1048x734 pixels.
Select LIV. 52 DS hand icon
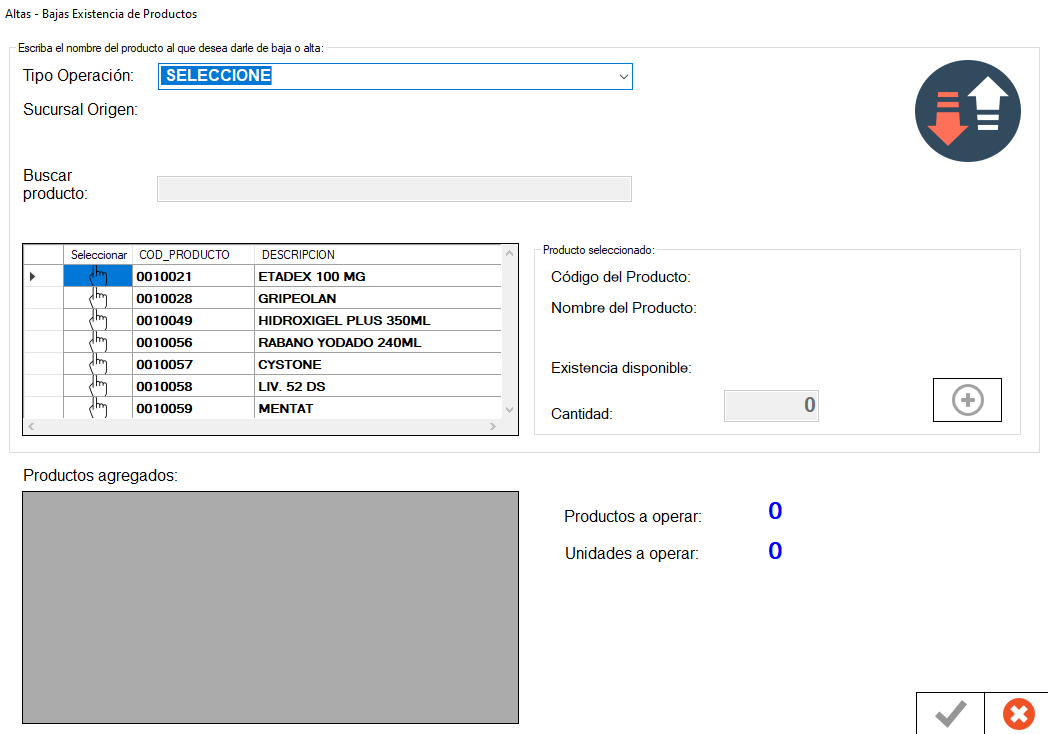[x=98, y=386]
